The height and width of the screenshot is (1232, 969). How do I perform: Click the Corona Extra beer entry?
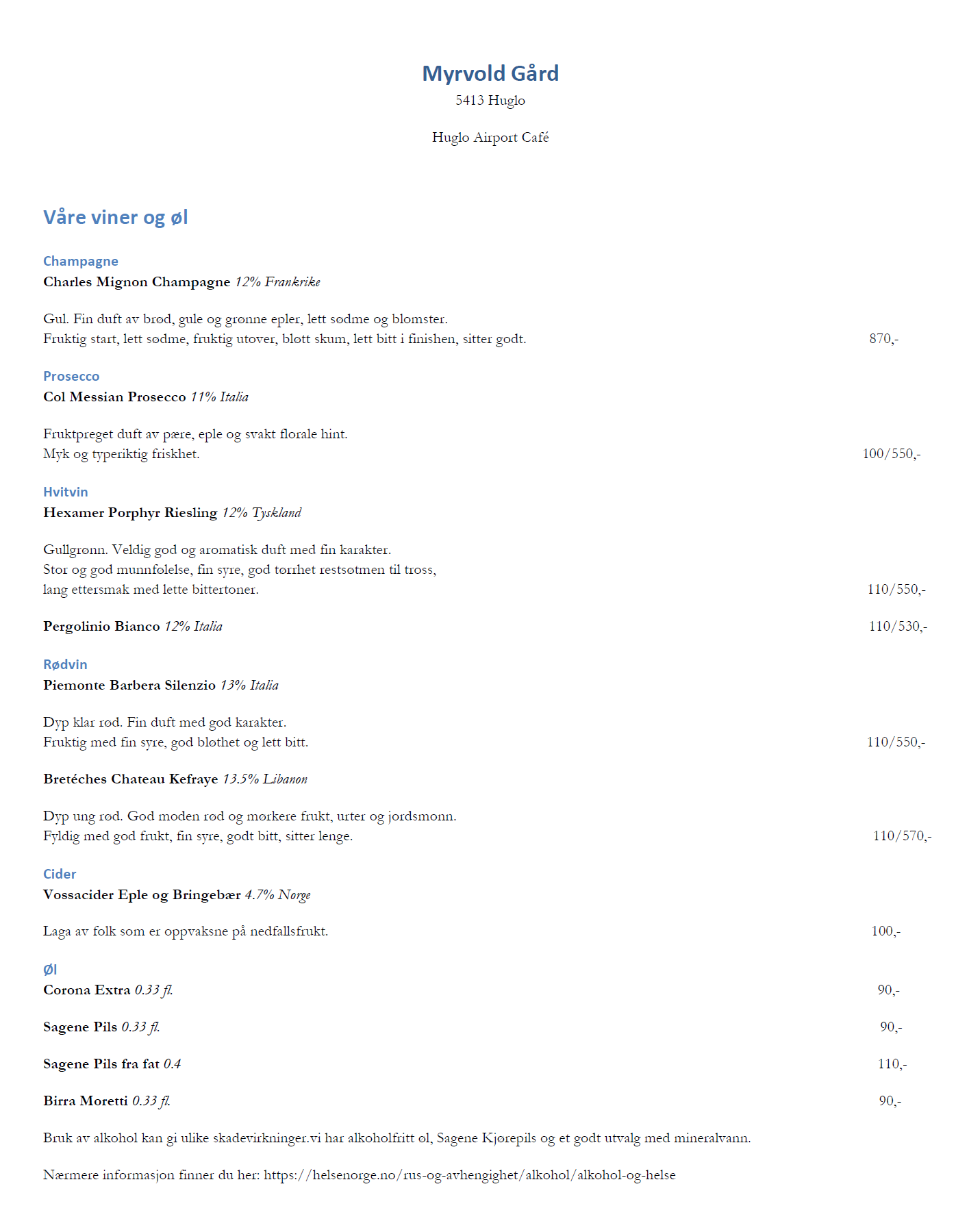87,990
